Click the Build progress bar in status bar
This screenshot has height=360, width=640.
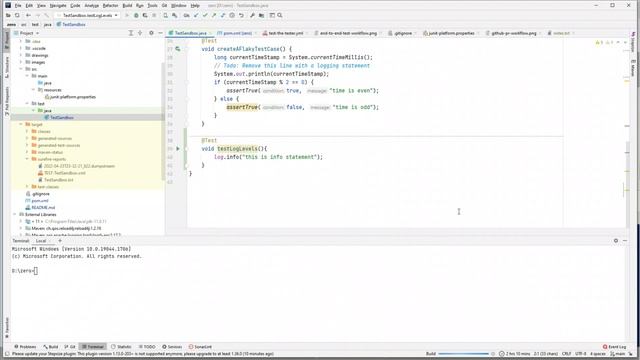coord(463,354)
